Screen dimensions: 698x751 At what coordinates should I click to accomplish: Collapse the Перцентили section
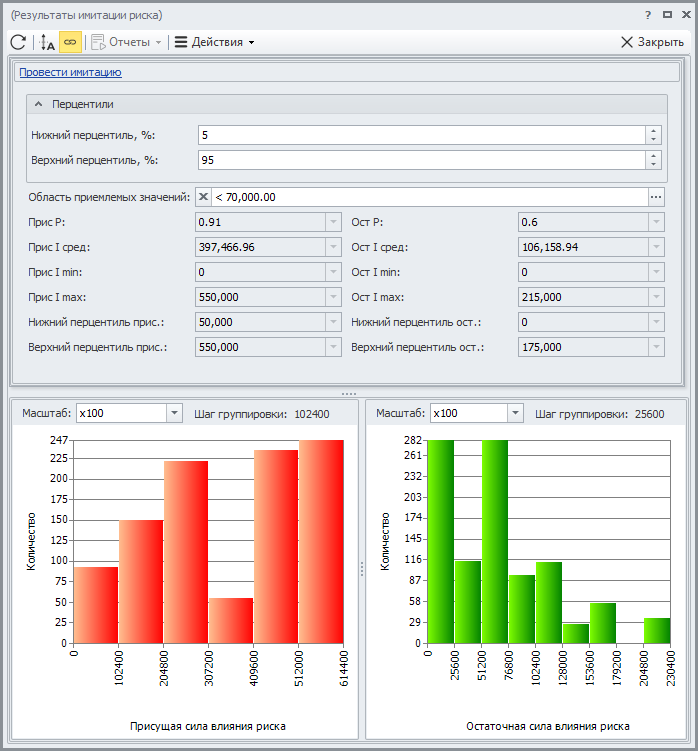point(39,104)
